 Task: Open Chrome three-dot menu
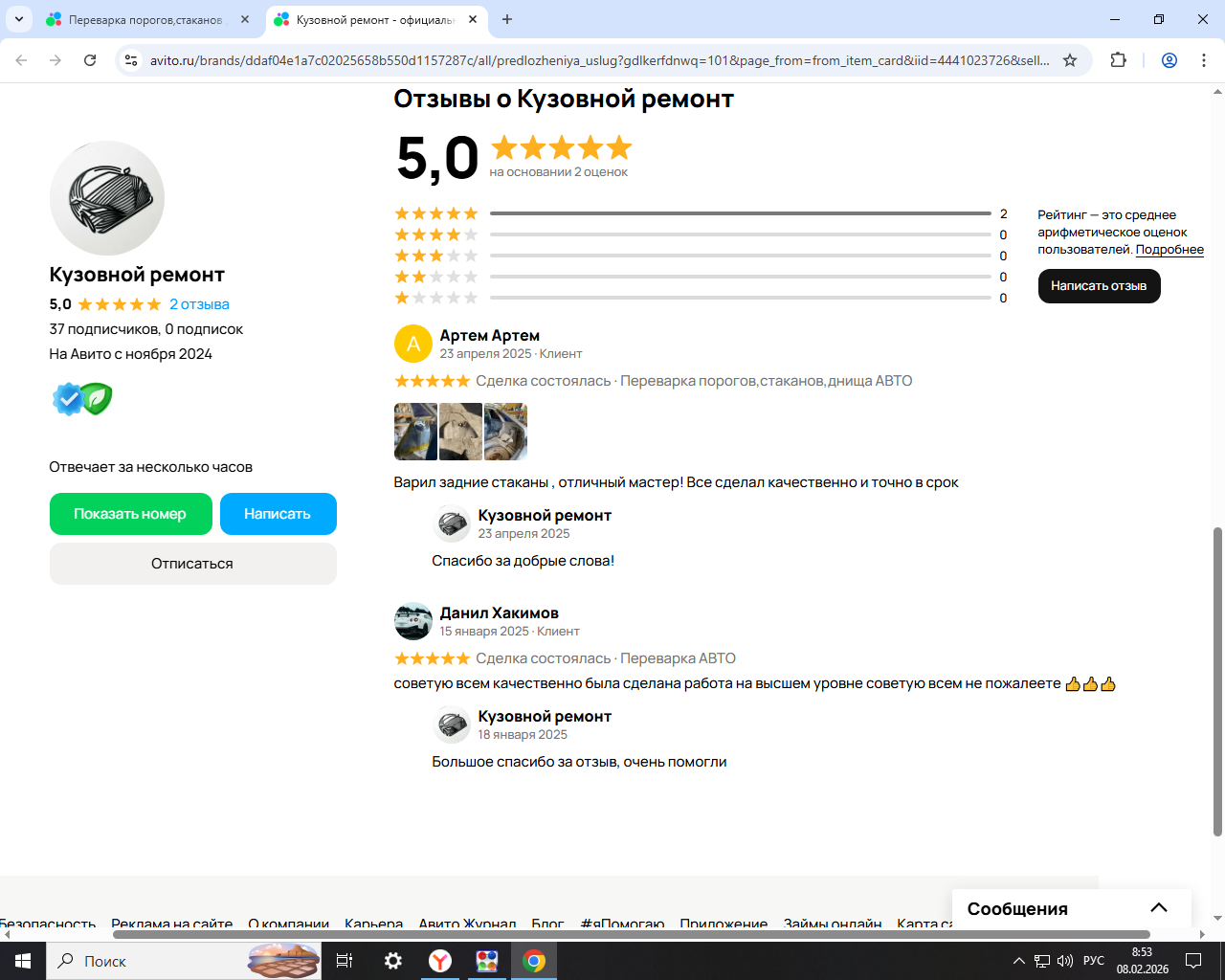(1204, 60)
